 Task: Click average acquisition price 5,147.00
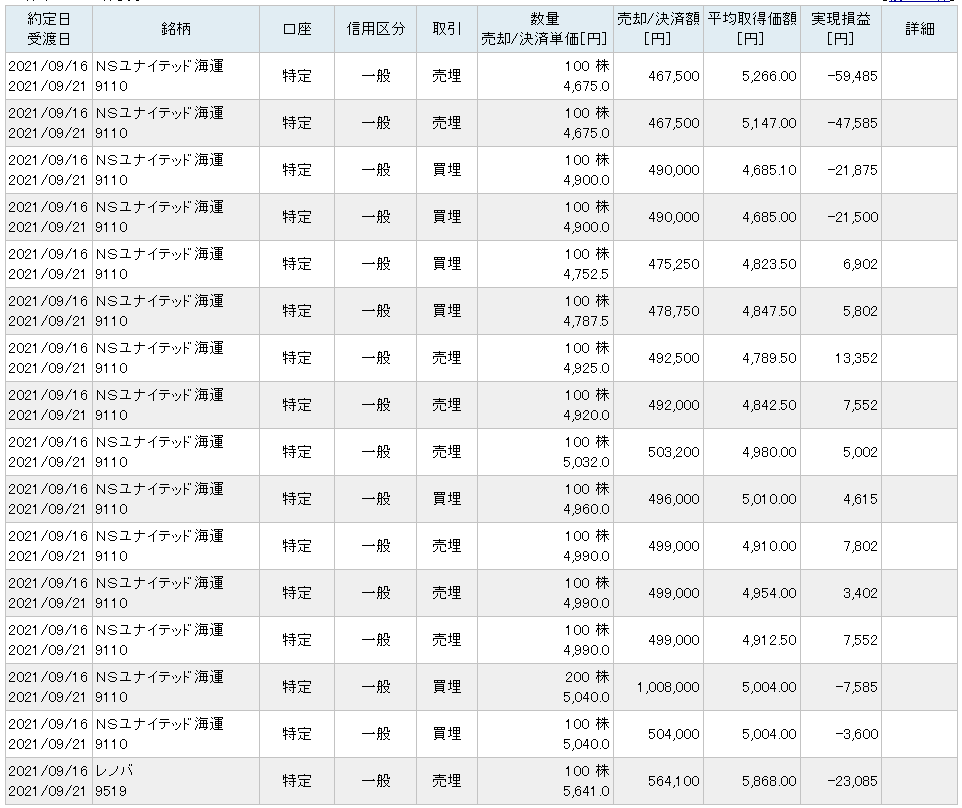(x=769, y=123)
